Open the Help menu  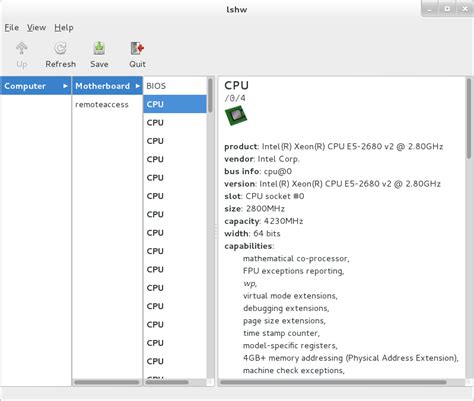pos(64,28)
